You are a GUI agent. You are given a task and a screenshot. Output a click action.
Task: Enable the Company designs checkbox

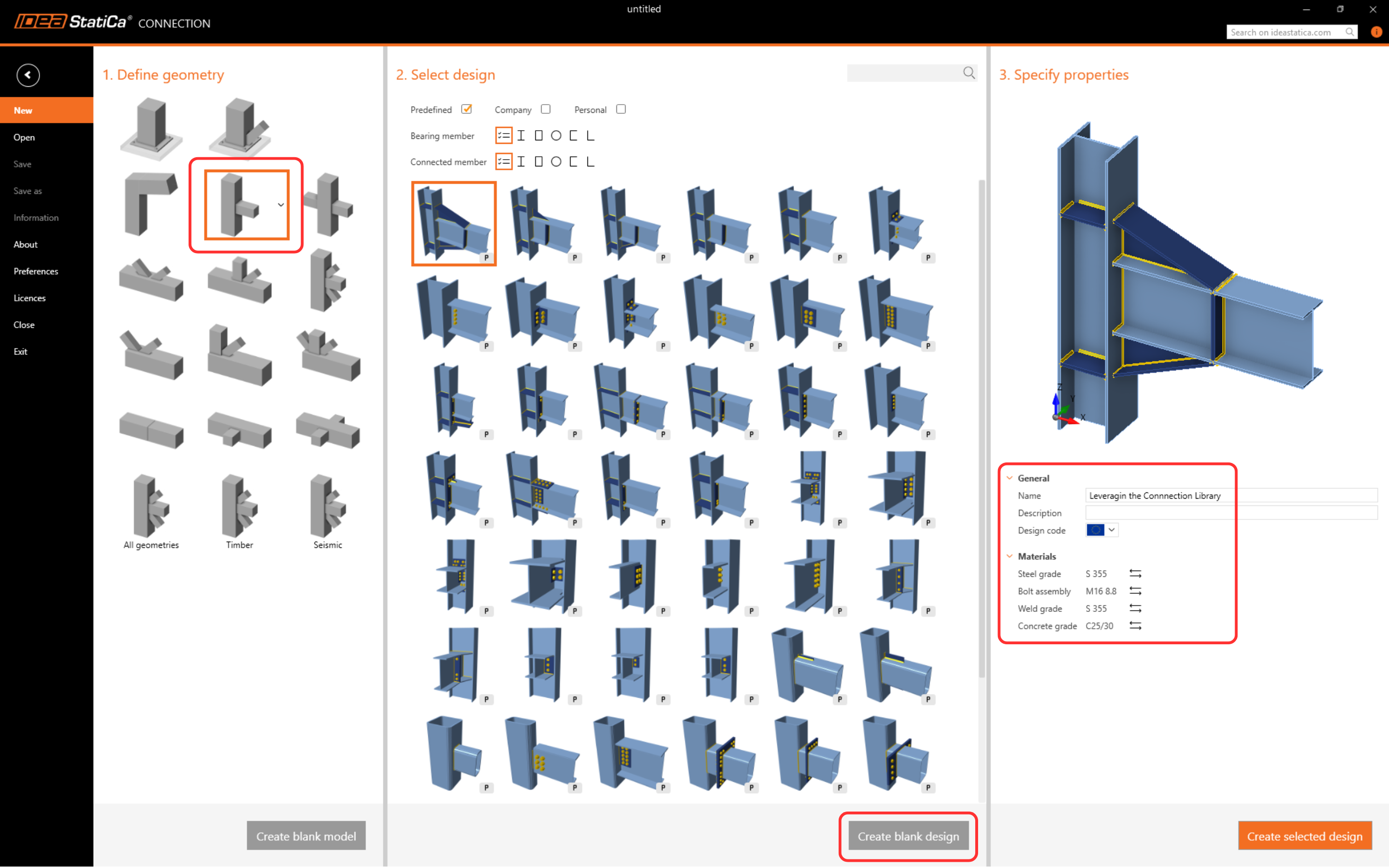pos(545,109)
